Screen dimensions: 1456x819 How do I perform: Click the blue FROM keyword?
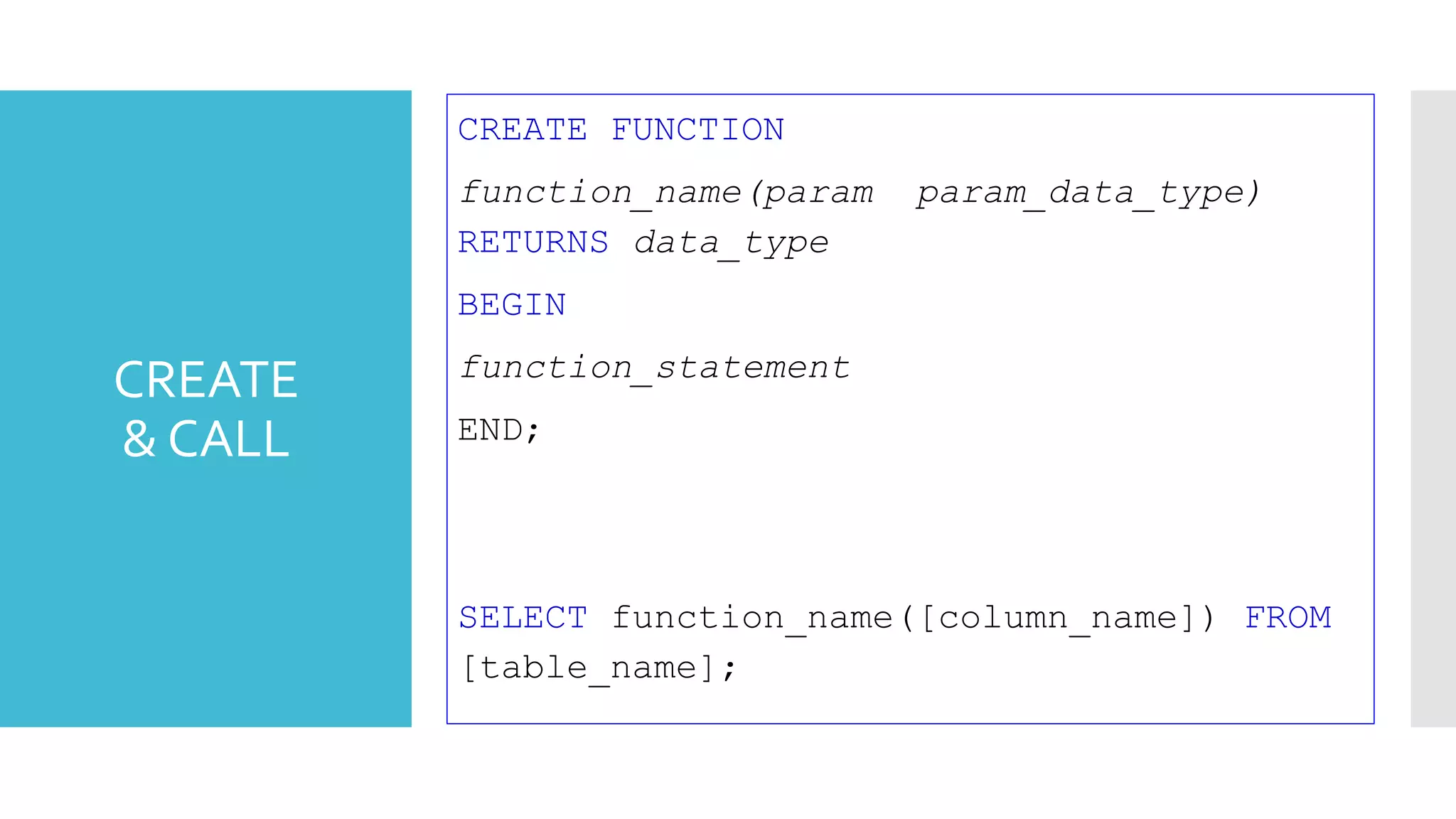click(1288, 618)
